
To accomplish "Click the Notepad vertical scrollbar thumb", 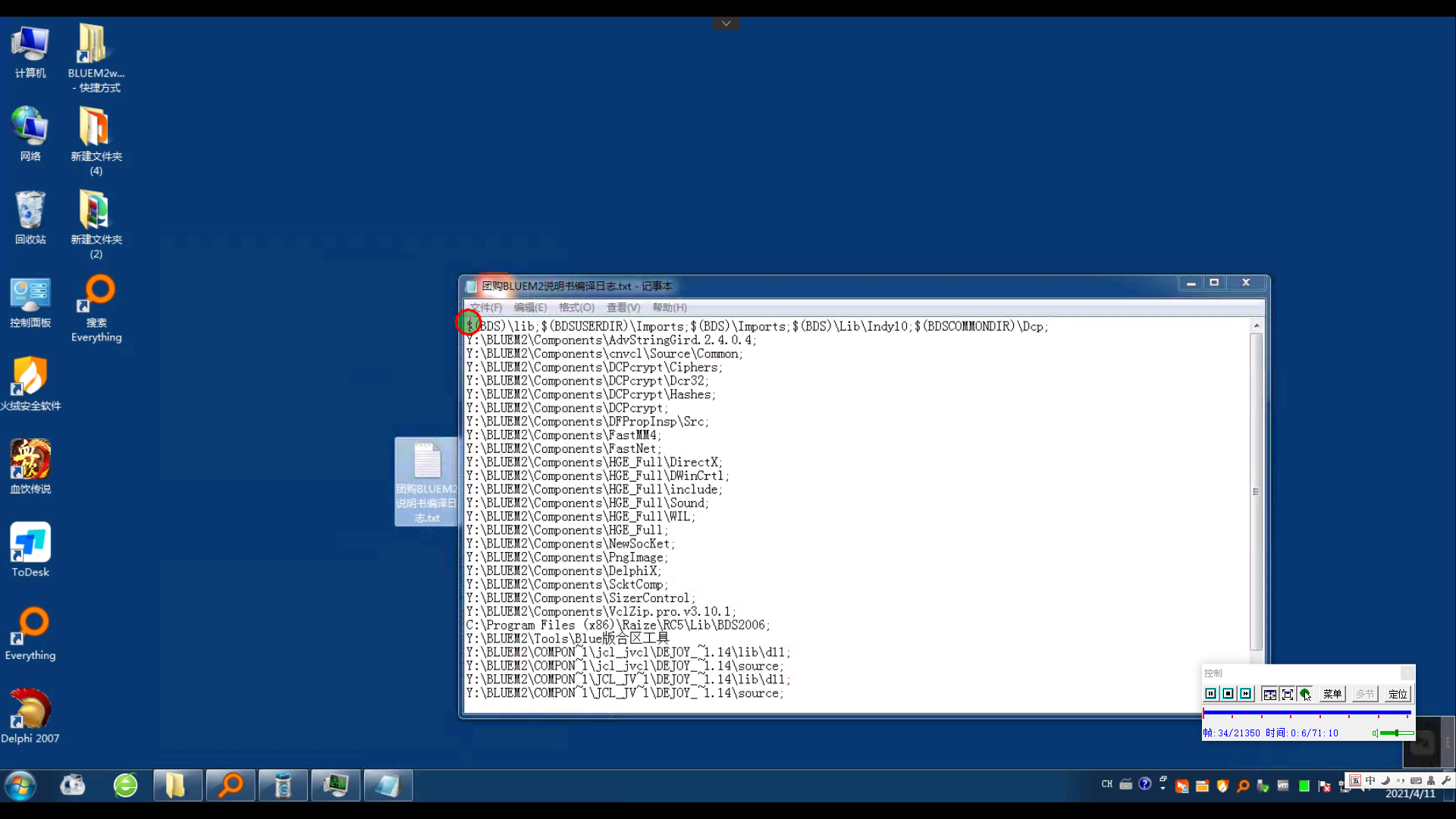I will [x=1257, y=491].
